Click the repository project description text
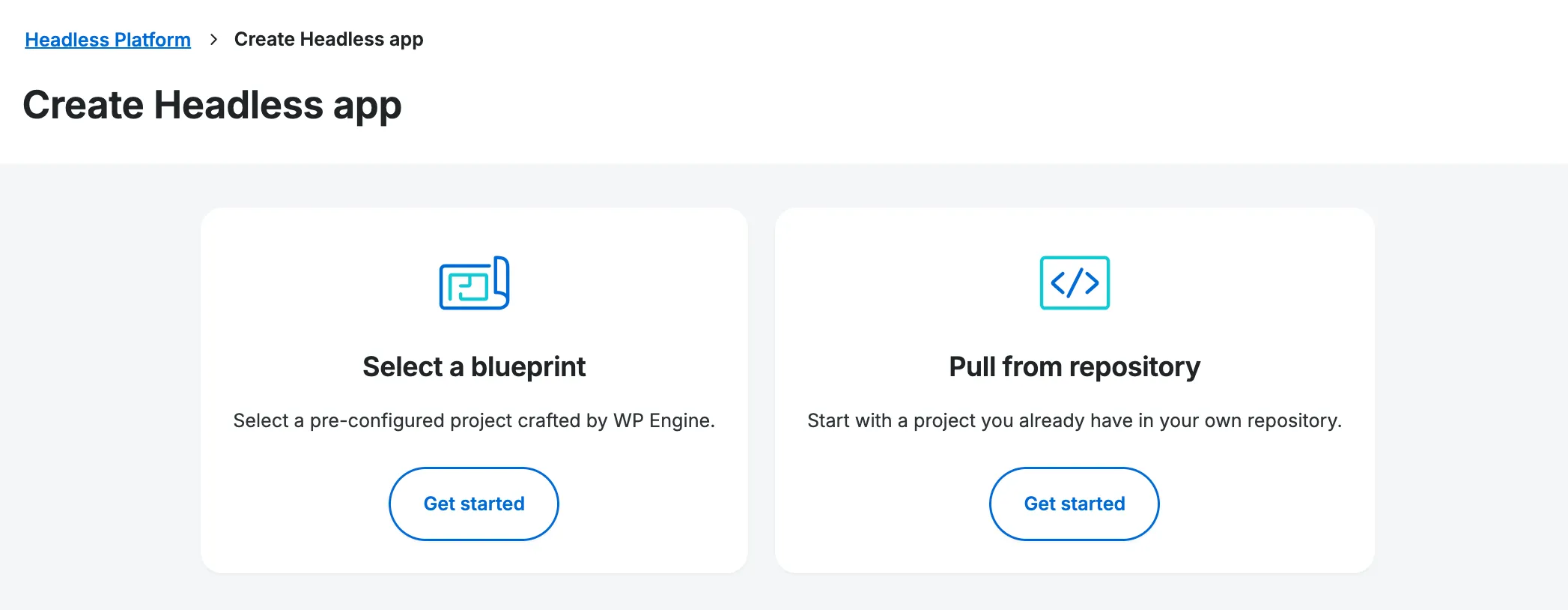This screenshot has height=610, width=1568. (1074, 420)
